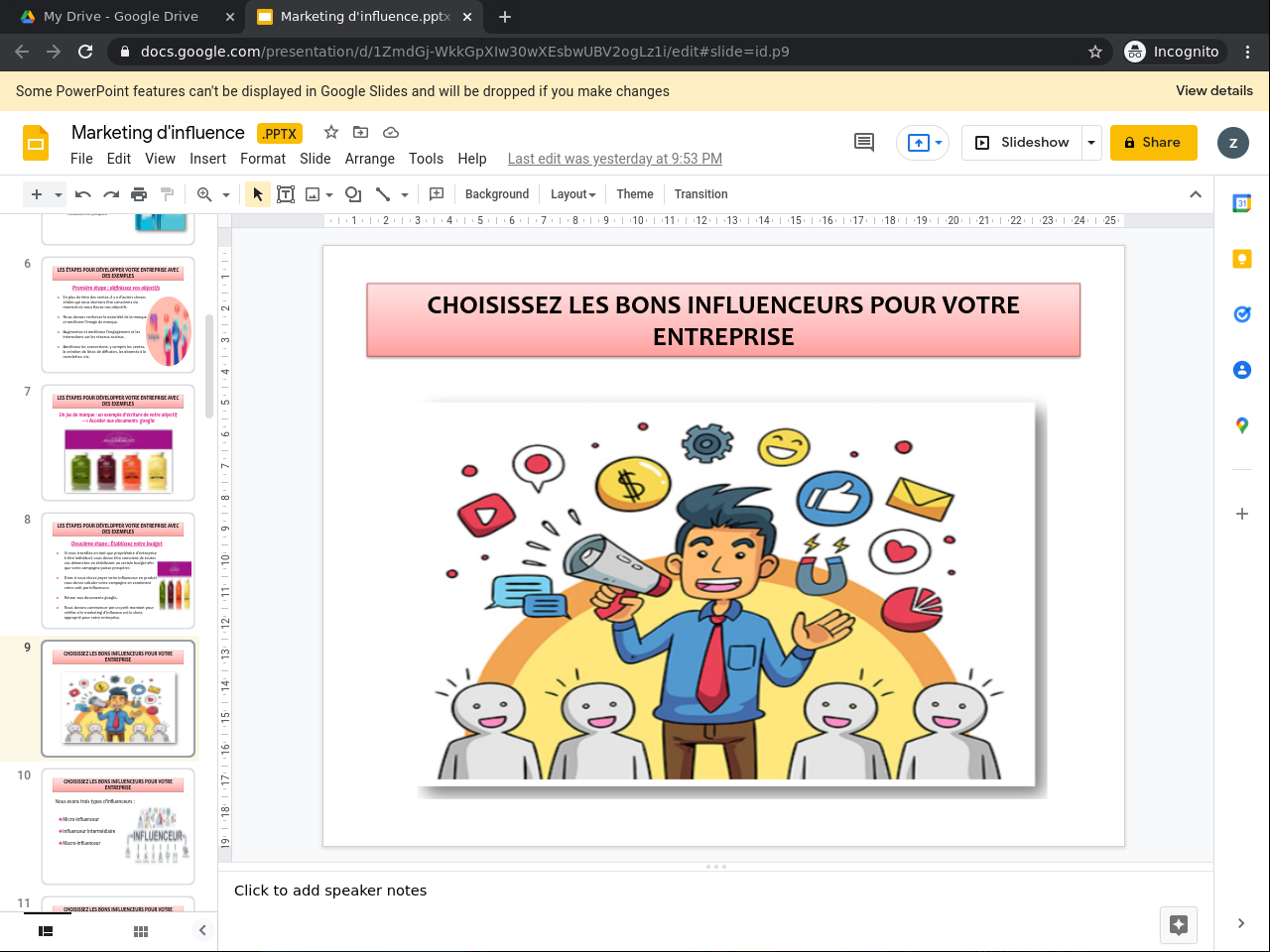Click the Add comment toolbar icon
This screenshot has height=952, width=1270.
(x=437, y=194)
